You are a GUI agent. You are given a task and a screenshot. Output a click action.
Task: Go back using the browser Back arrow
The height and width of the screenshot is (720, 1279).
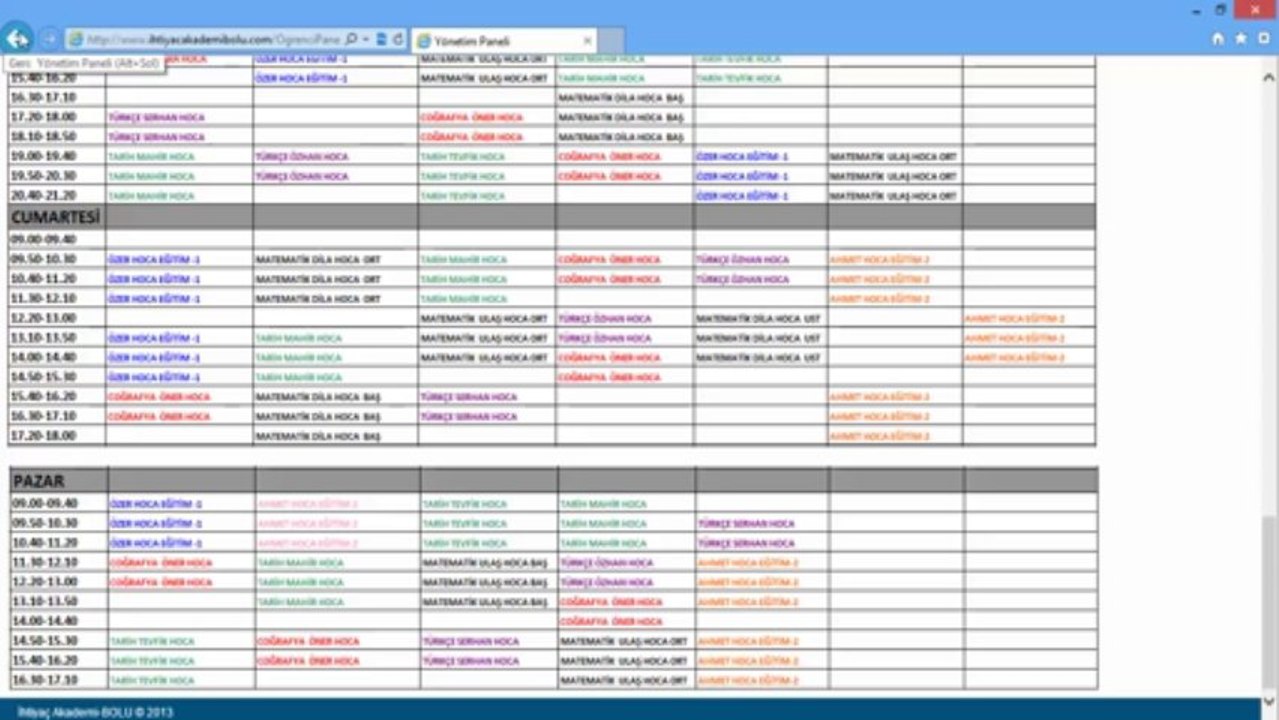[x=17, y=39]
